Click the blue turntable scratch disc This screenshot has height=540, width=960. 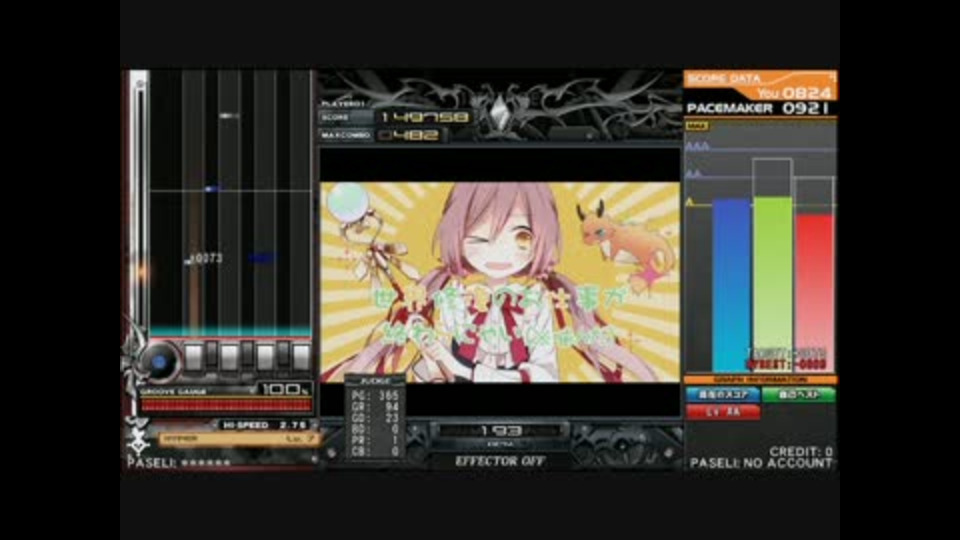pyautogui.click(x=159, y=361)
